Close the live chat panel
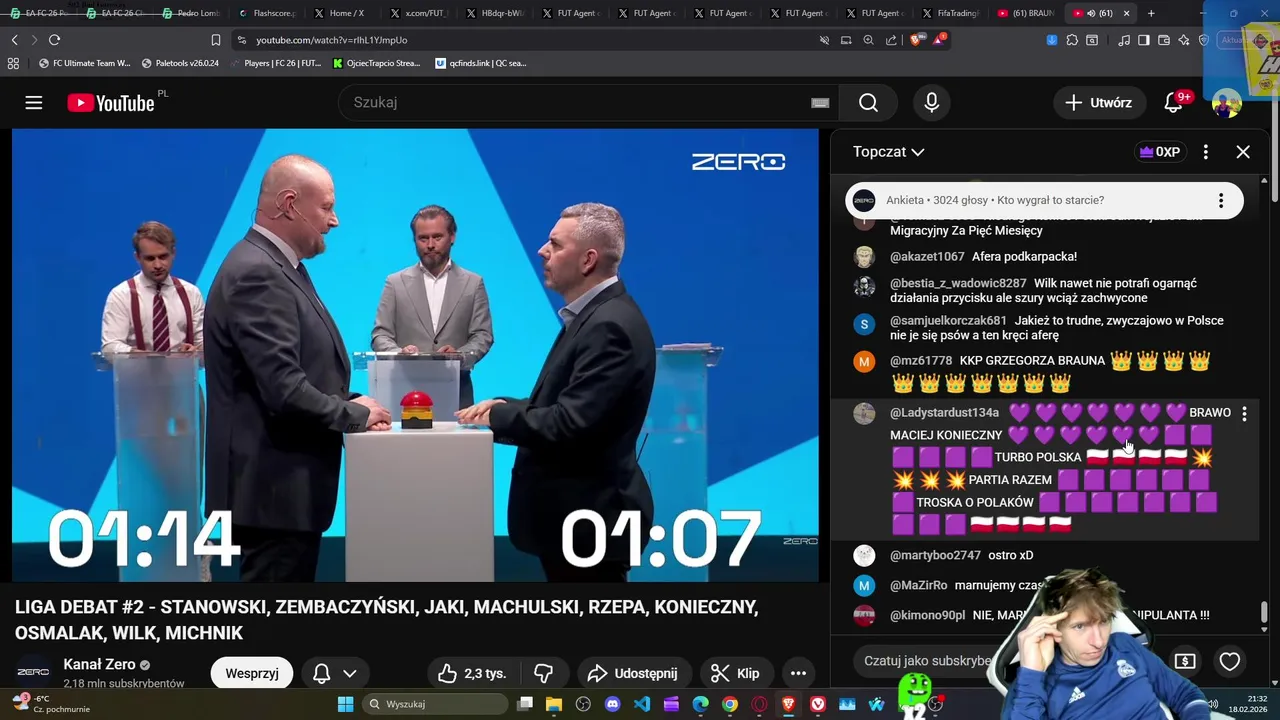The width and height of the screenshot is (1280, 720). [1243, 152]
